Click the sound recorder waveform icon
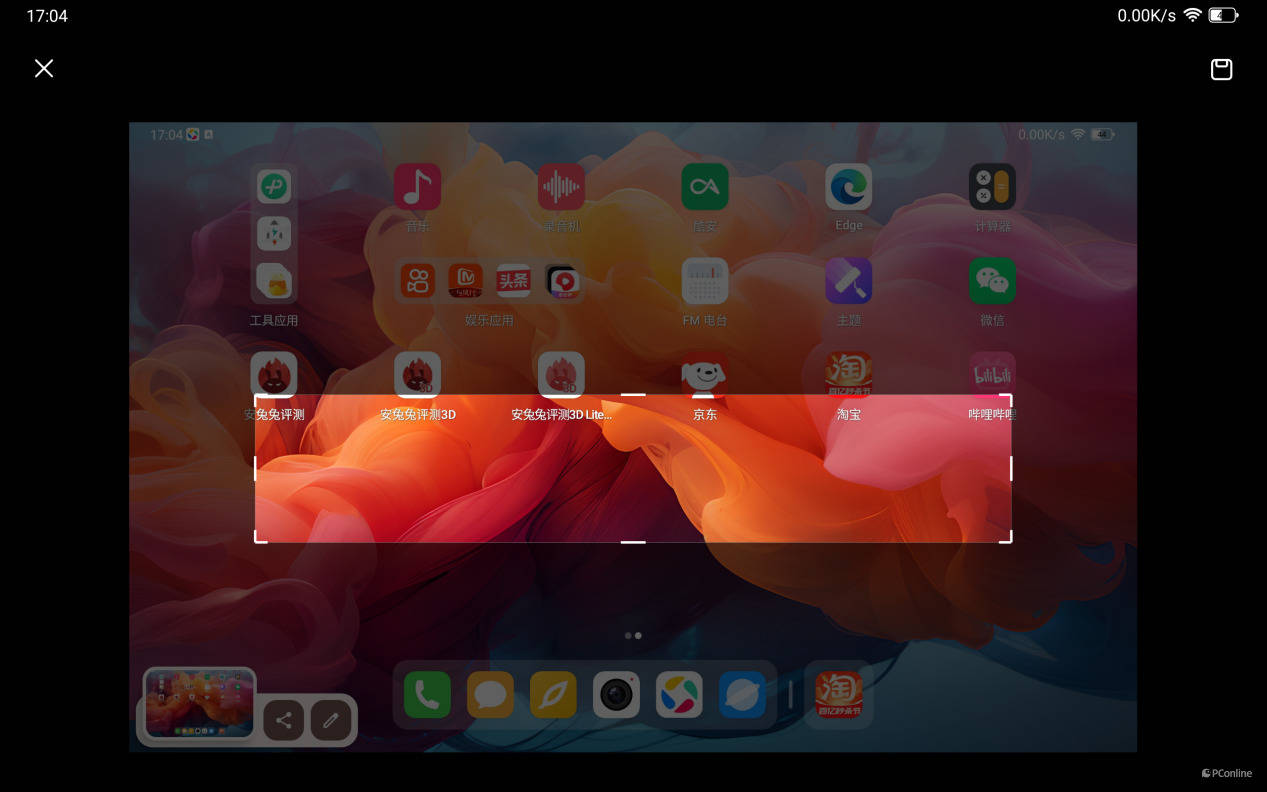This screenshot has width=1267, height=792. click(x=561, y=187)
